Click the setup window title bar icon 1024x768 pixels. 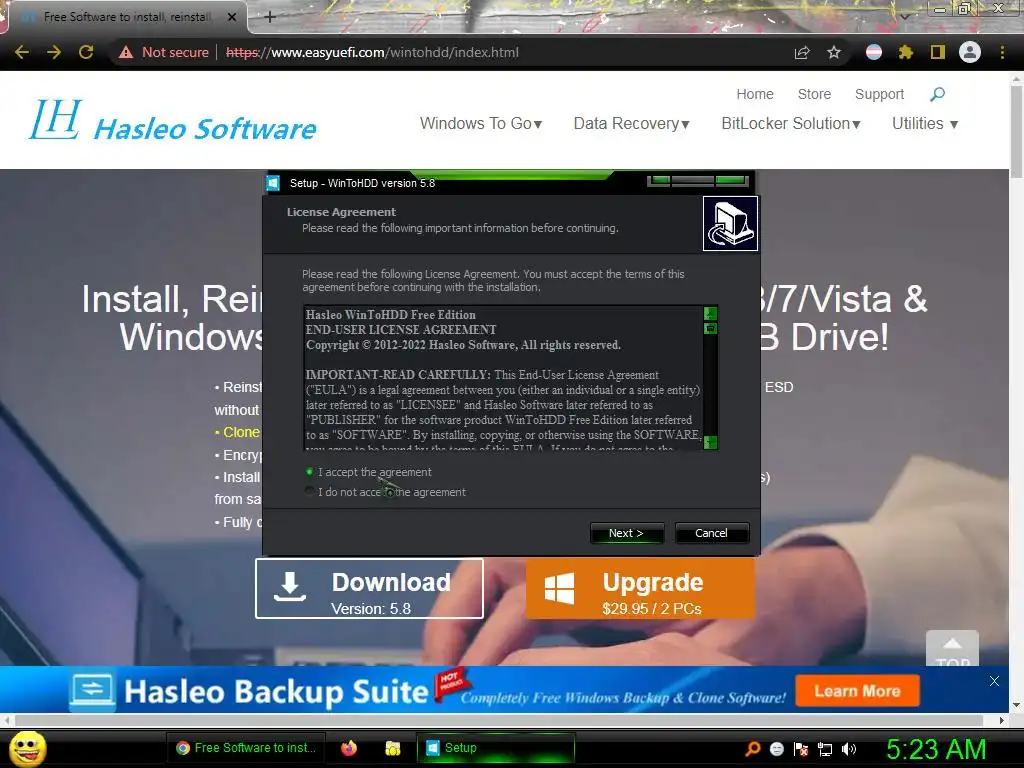tap(273, 183)
